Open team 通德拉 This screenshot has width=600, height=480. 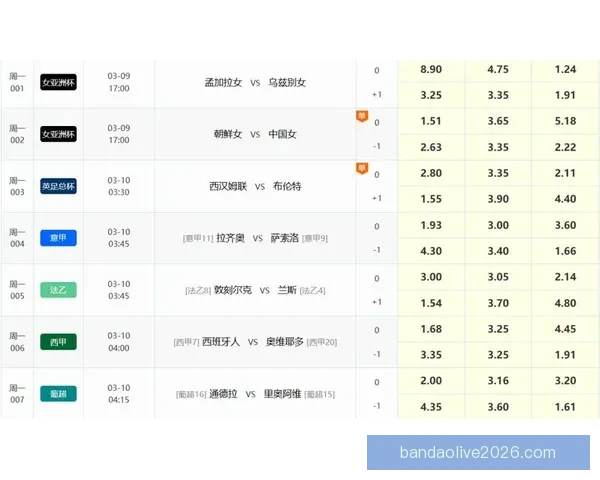pos(223,393)
